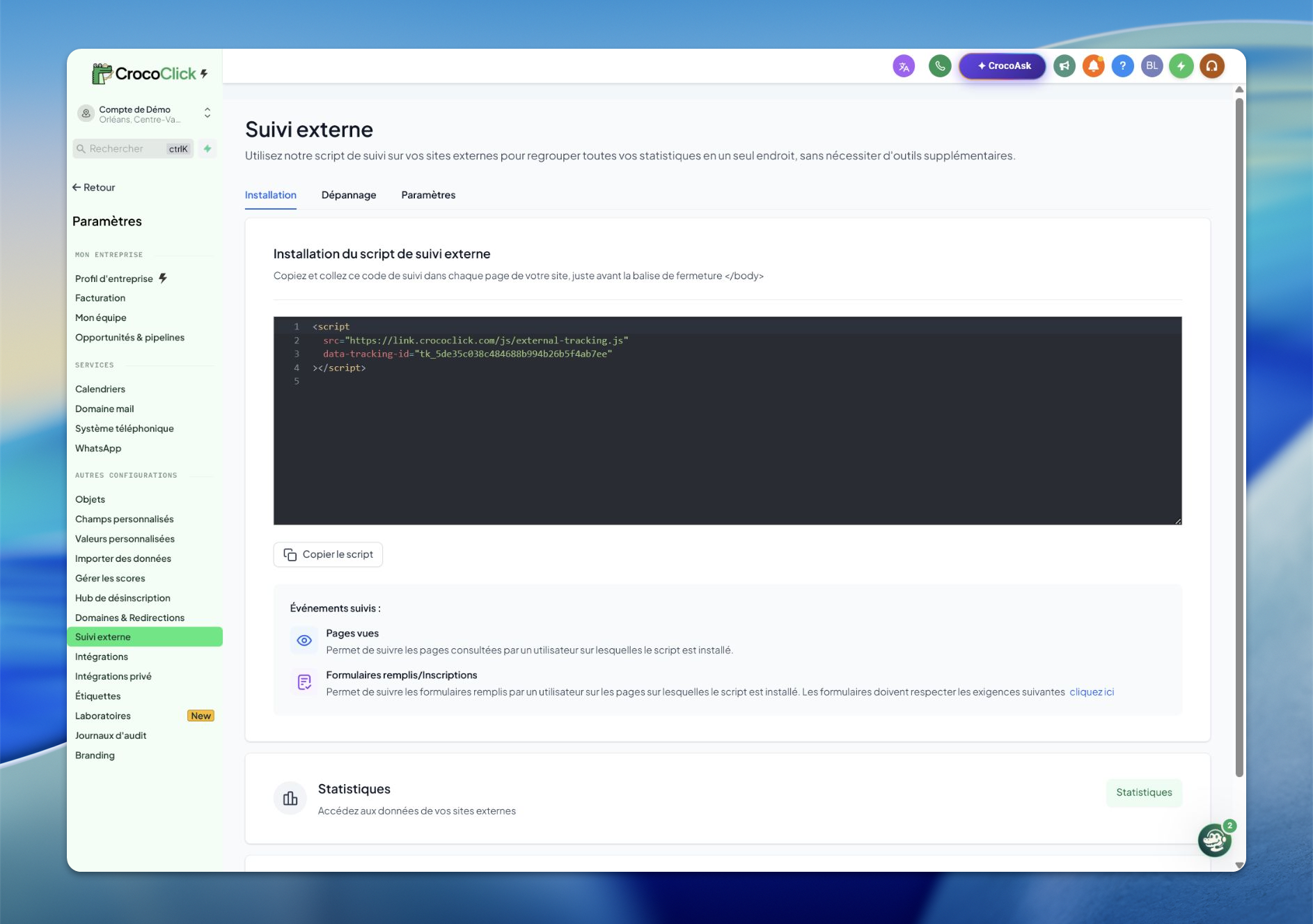Open WhatsApp settings

(98, 448)
